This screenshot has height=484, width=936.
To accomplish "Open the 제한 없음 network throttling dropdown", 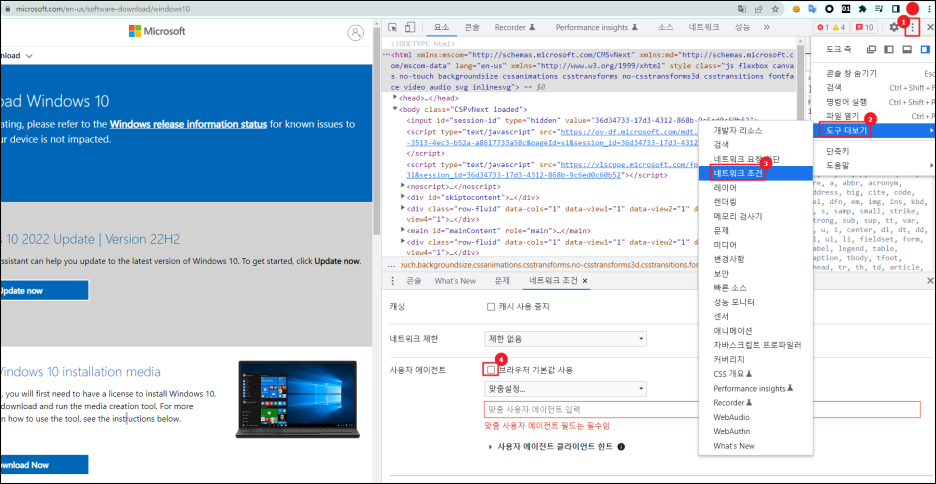I will click(565, 339).
